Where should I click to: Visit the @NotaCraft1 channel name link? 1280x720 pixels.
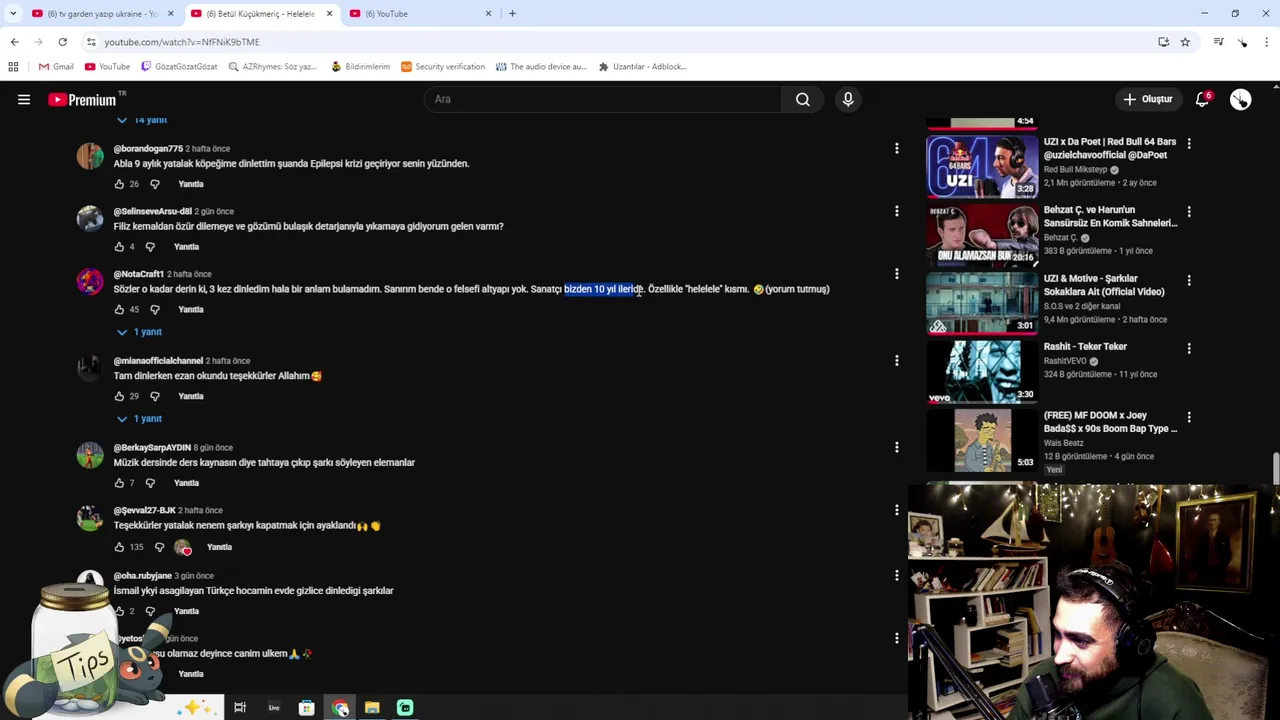[x=138, y=274]
